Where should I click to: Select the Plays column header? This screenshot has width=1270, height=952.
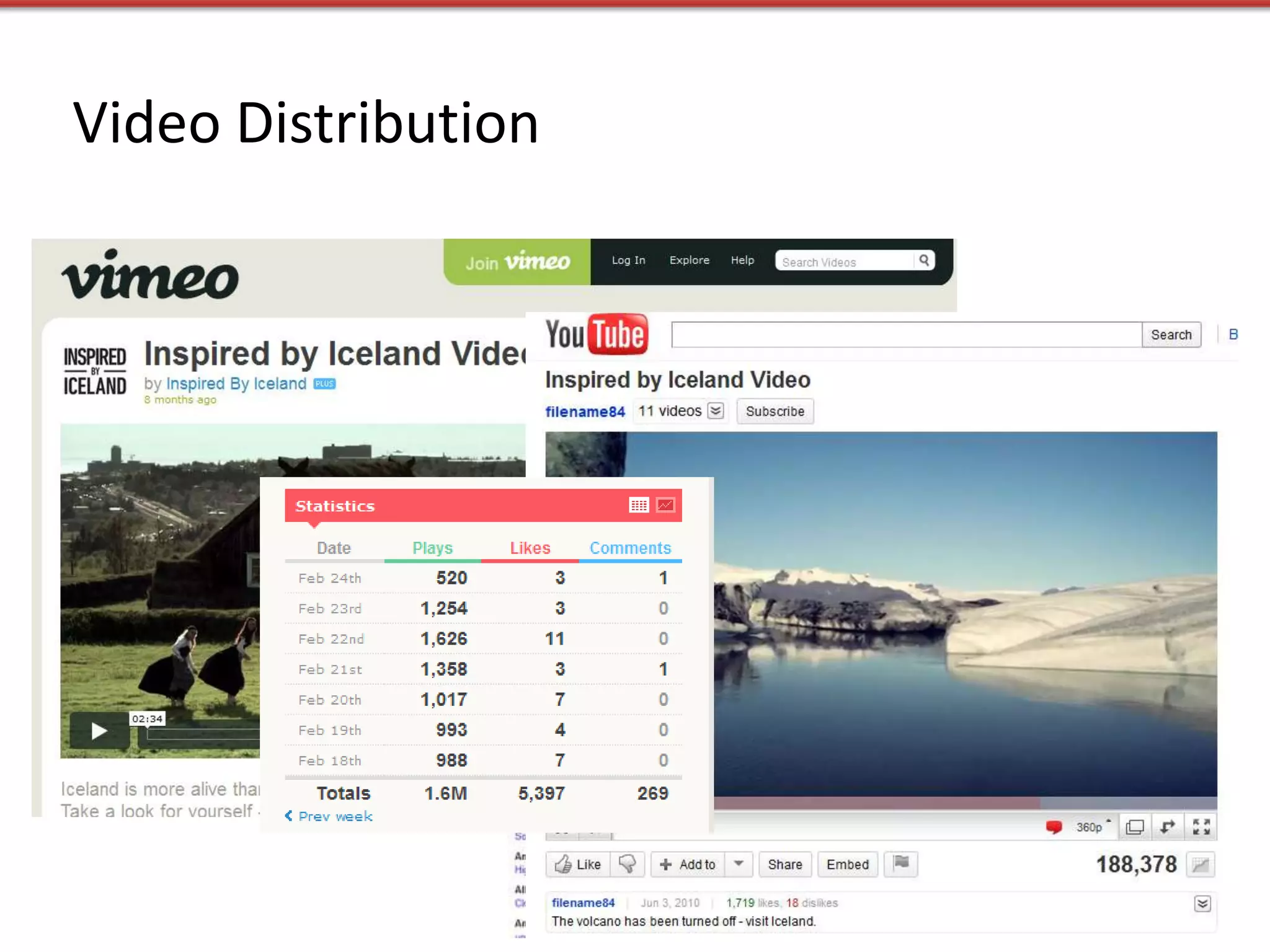pyautogui.click(x=433, y=548)
